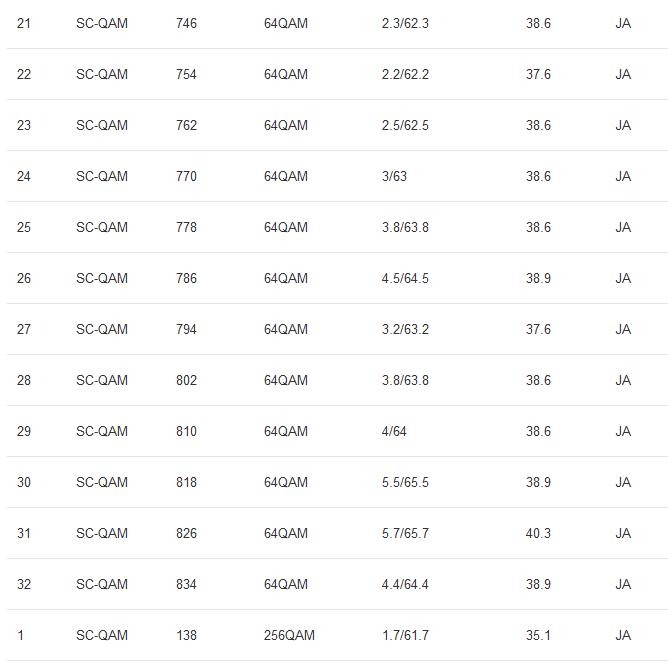Select frequency 786 in row 26

[x=186, y=278]
